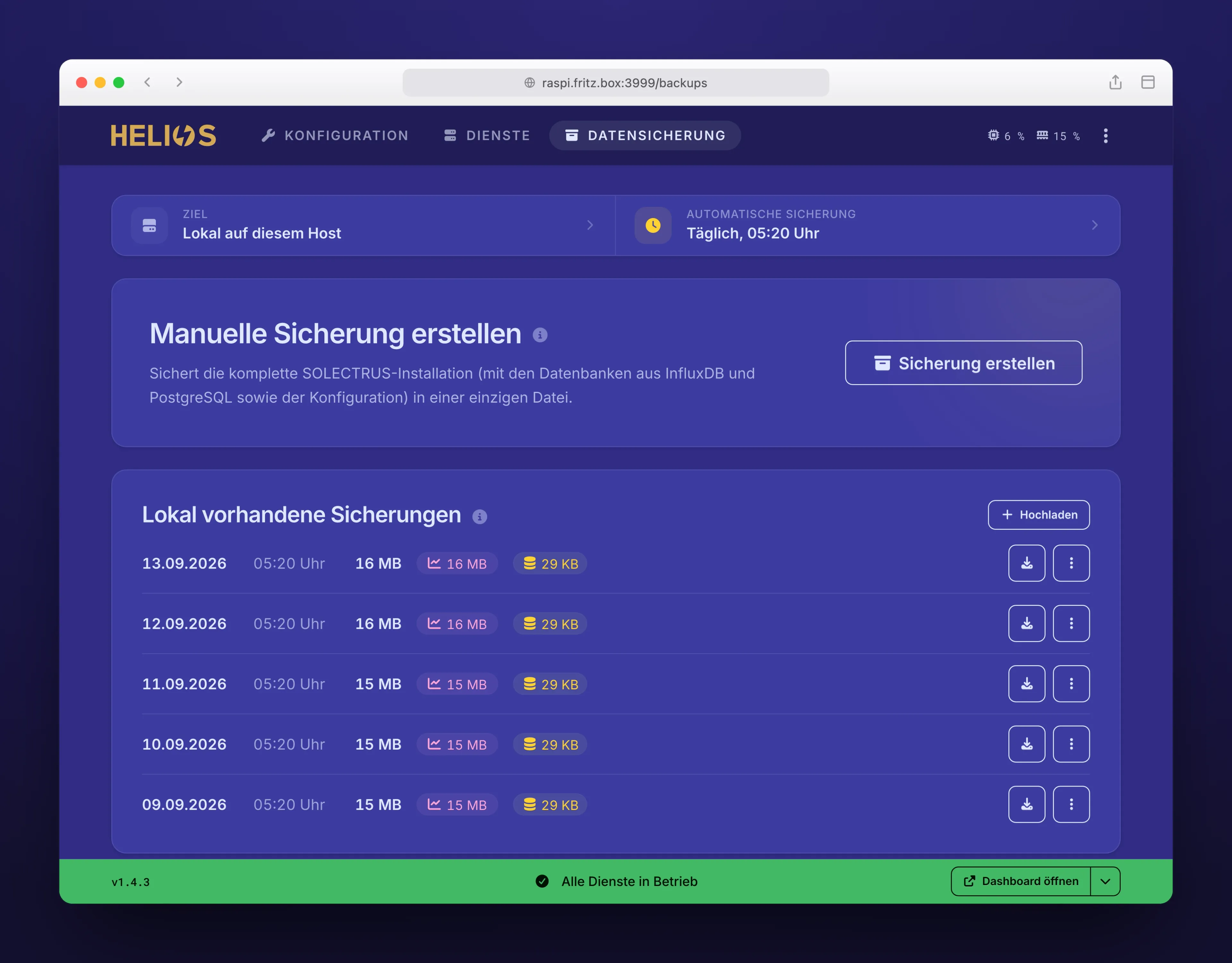Click info icon next to Lokal vorhandene Sicherungen
The width and height of the screenshot is (1232, 963).
point(480,516)
